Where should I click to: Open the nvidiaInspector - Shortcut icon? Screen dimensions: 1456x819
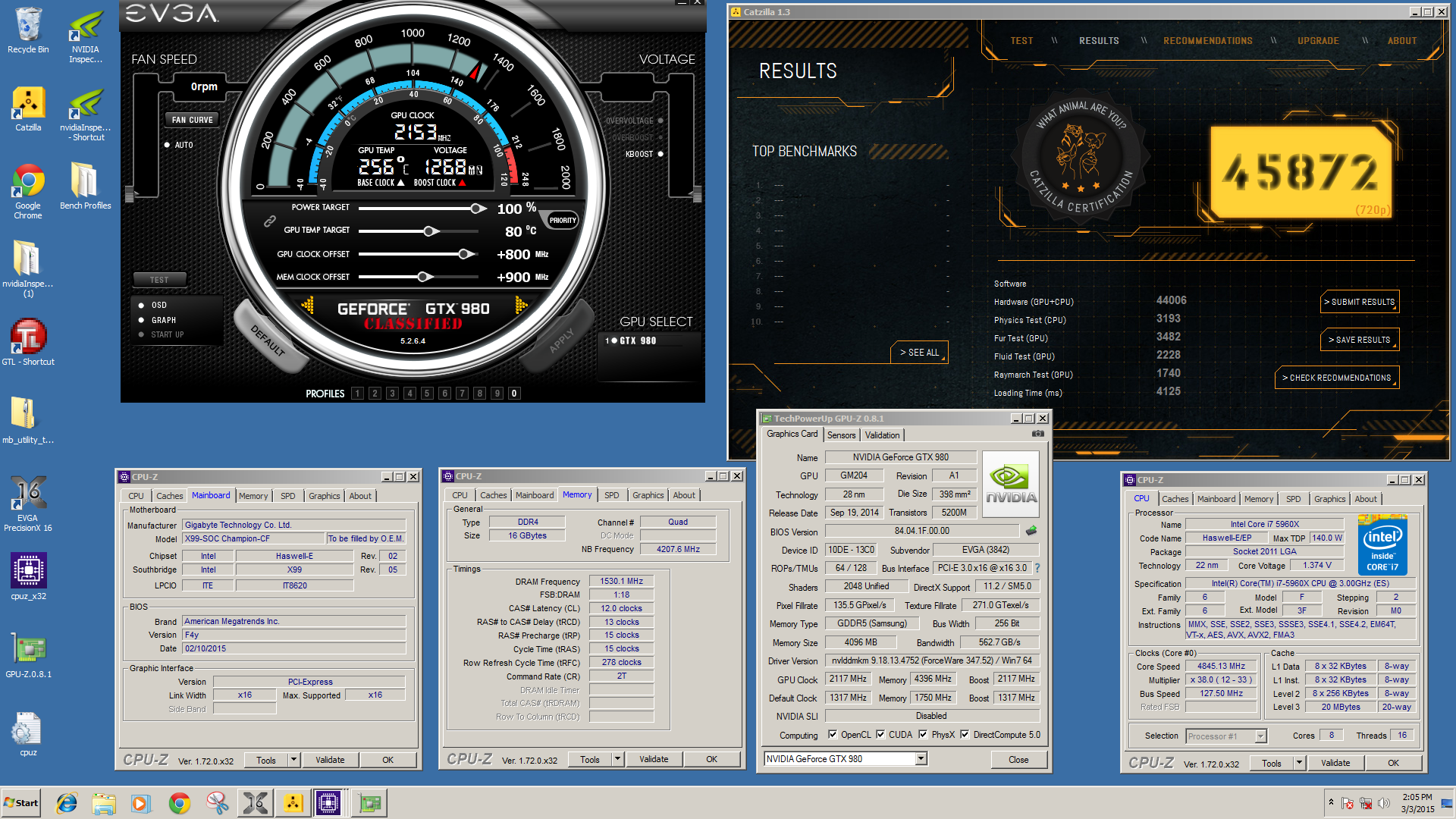point(85,114)
